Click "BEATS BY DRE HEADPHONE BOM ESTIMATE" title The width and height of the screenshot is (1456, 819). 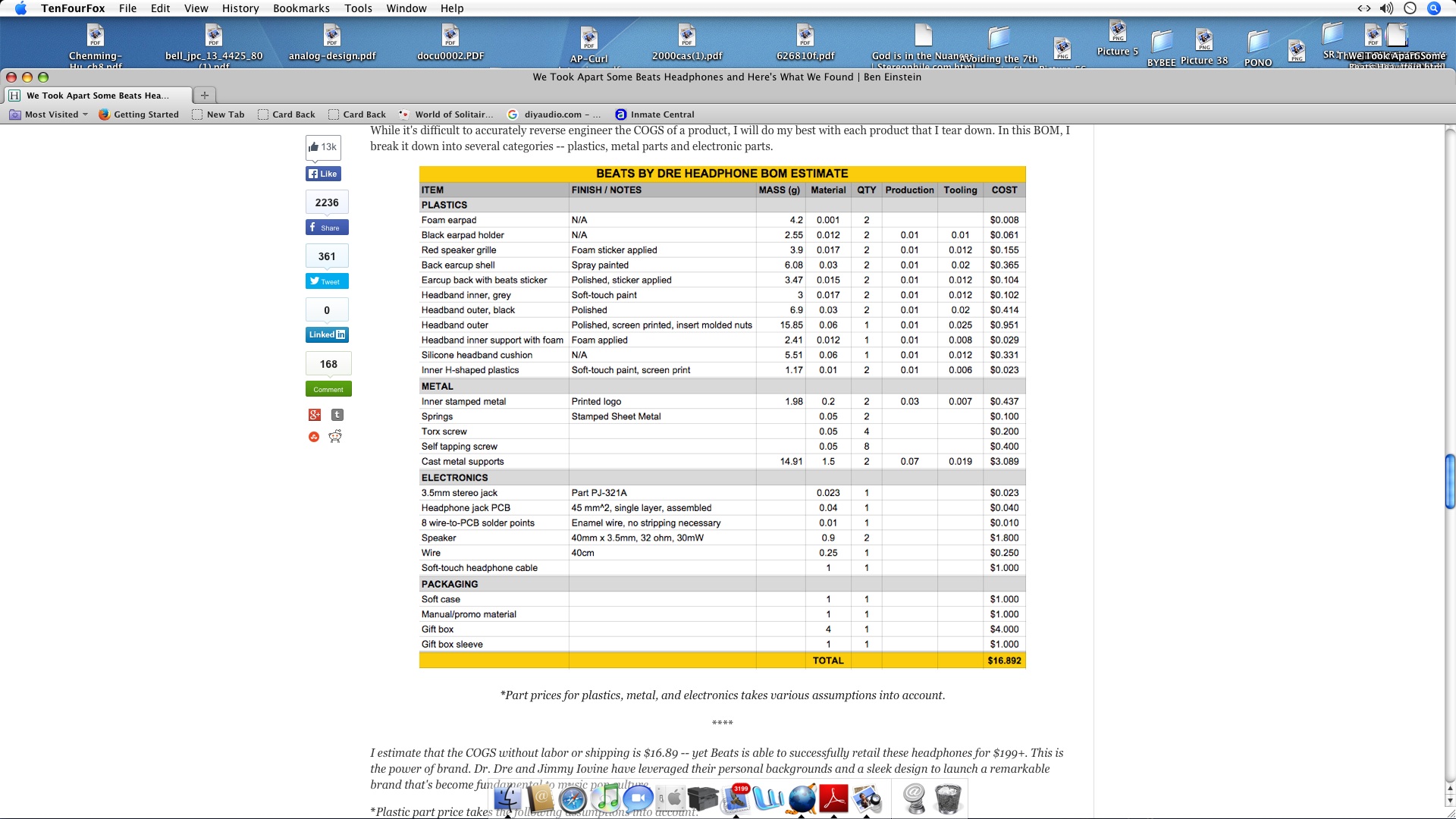(x=722, y=174)
